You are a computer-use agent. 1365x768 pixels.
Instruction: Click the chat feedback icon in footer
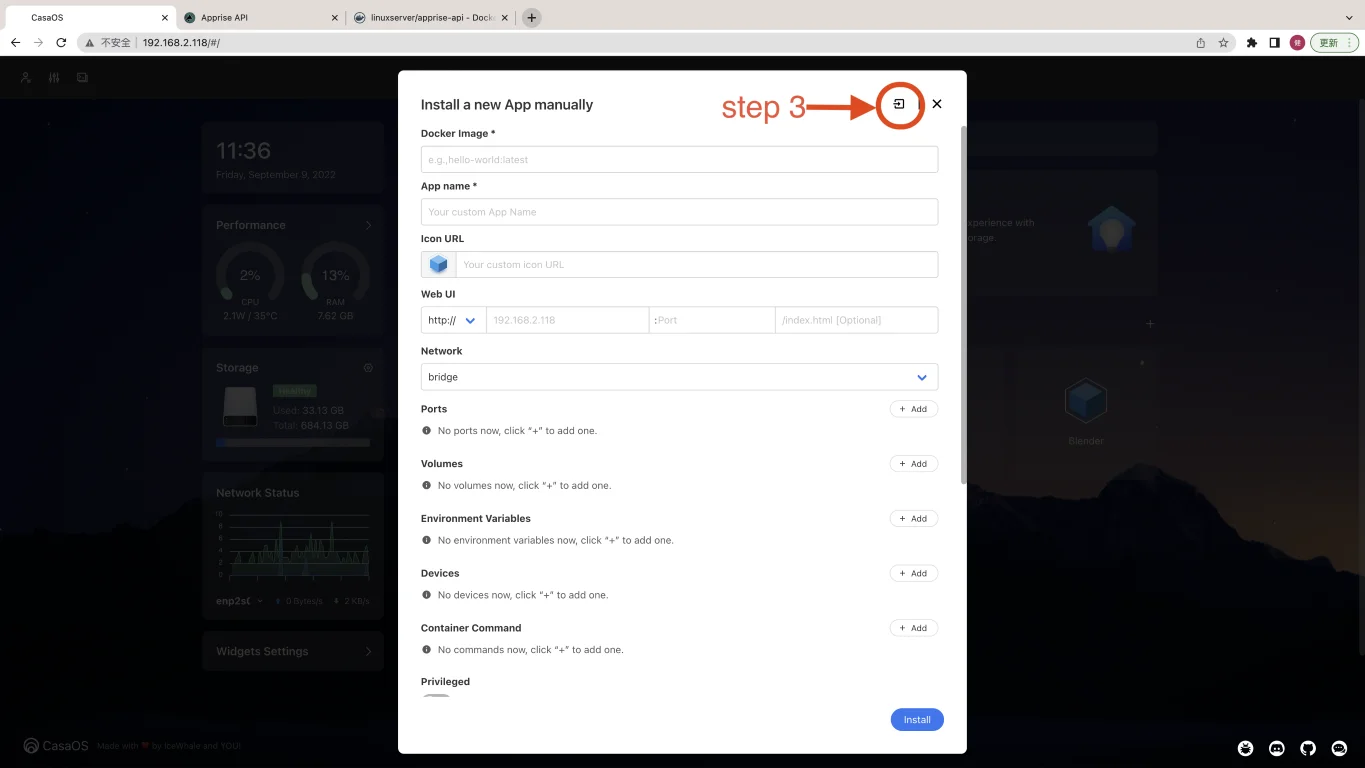[x=1339, y=748]
